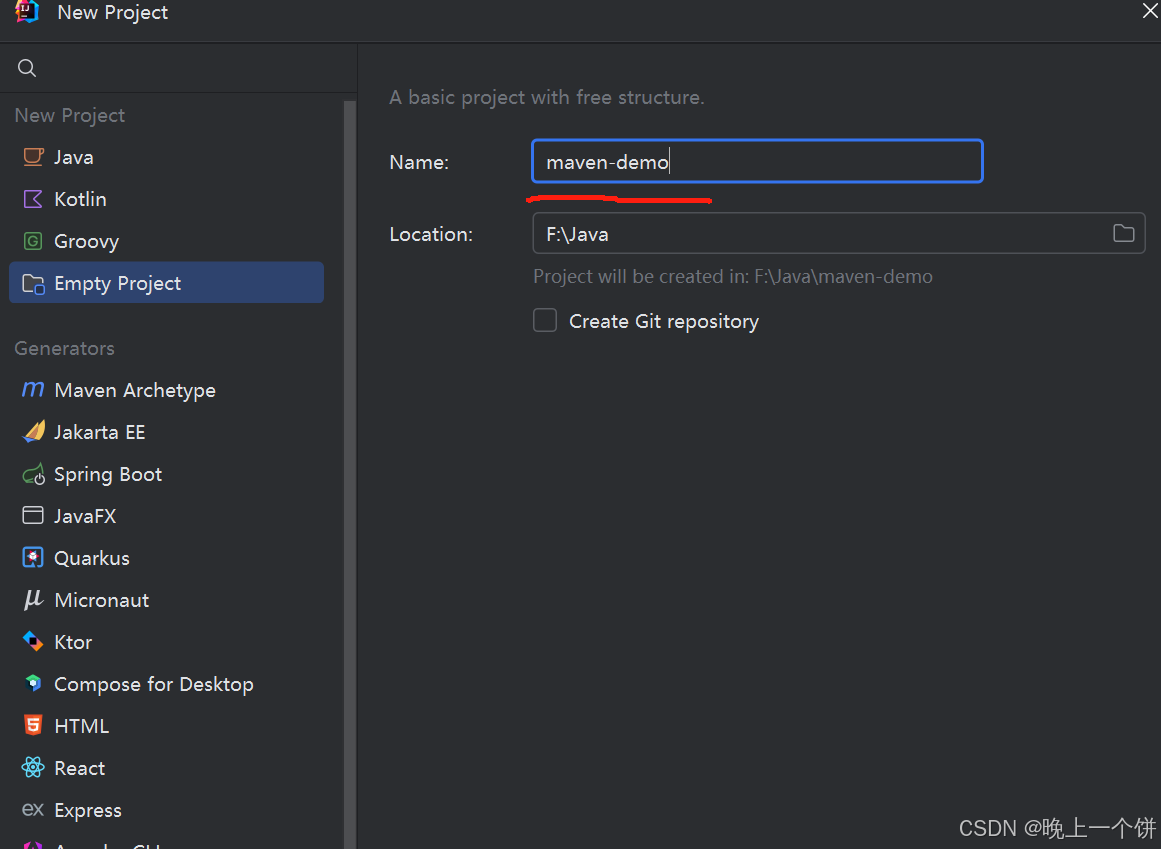Choose Express generator
The image size is (1161, 849).
167,811
